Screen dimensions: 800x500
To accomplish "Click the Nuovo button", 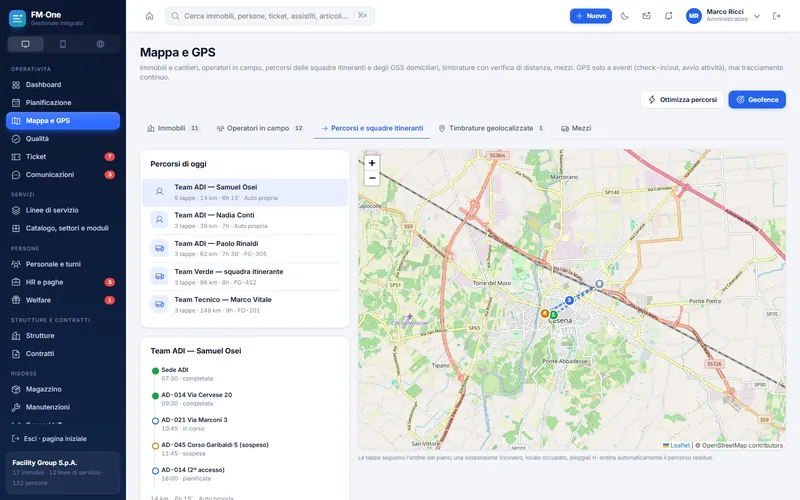I will click(x=591, y=16).
